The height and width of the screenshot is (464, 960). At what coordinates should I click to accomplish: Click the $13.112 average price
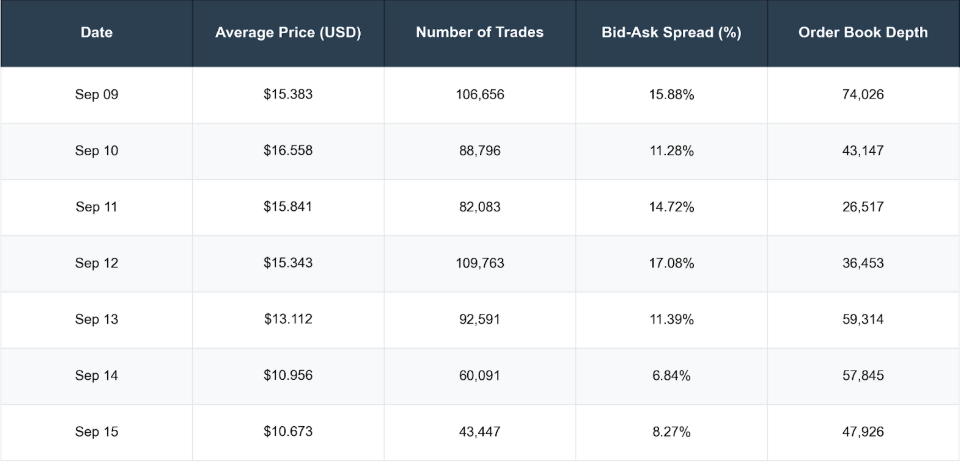pos(288,320)
